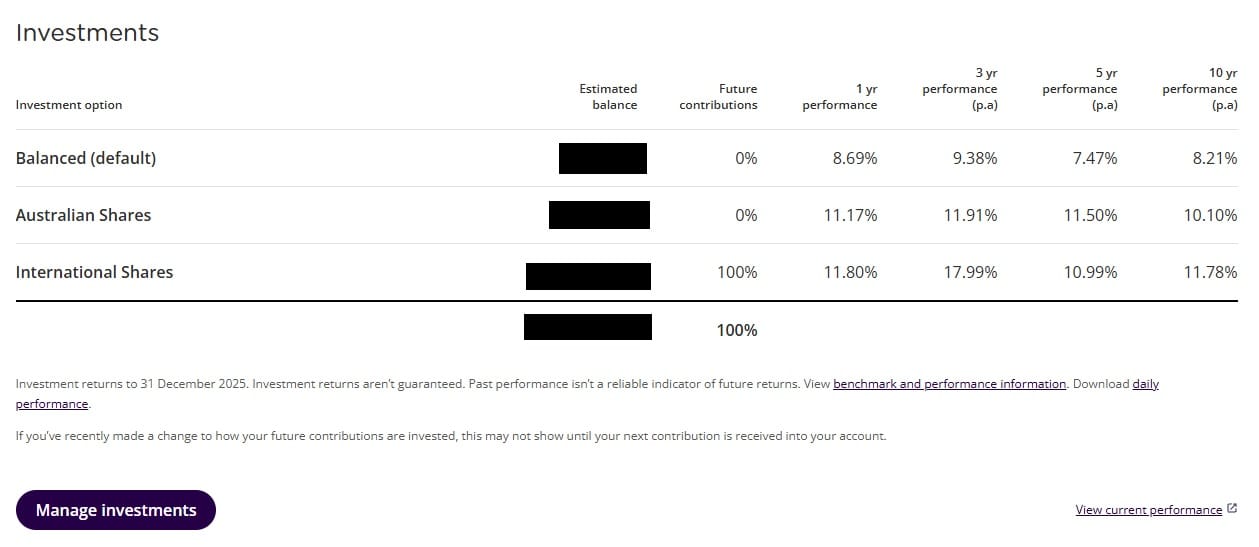
Task: Click the 5 yr performance column header
Action: [x=1079, y=89]
